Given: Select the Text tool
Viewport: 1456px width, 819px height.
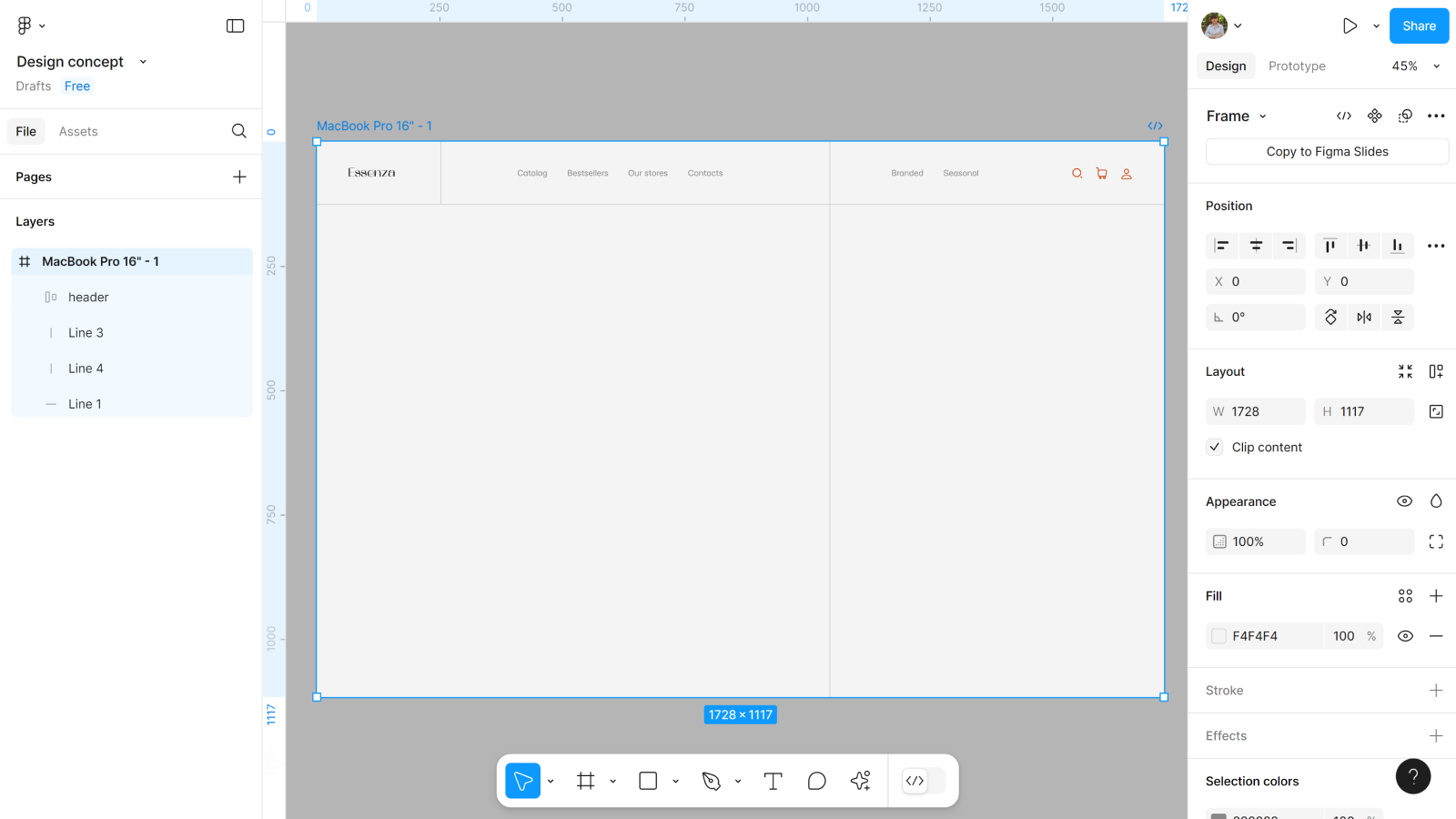Looking at the screenshot, I should coord(773,781).
